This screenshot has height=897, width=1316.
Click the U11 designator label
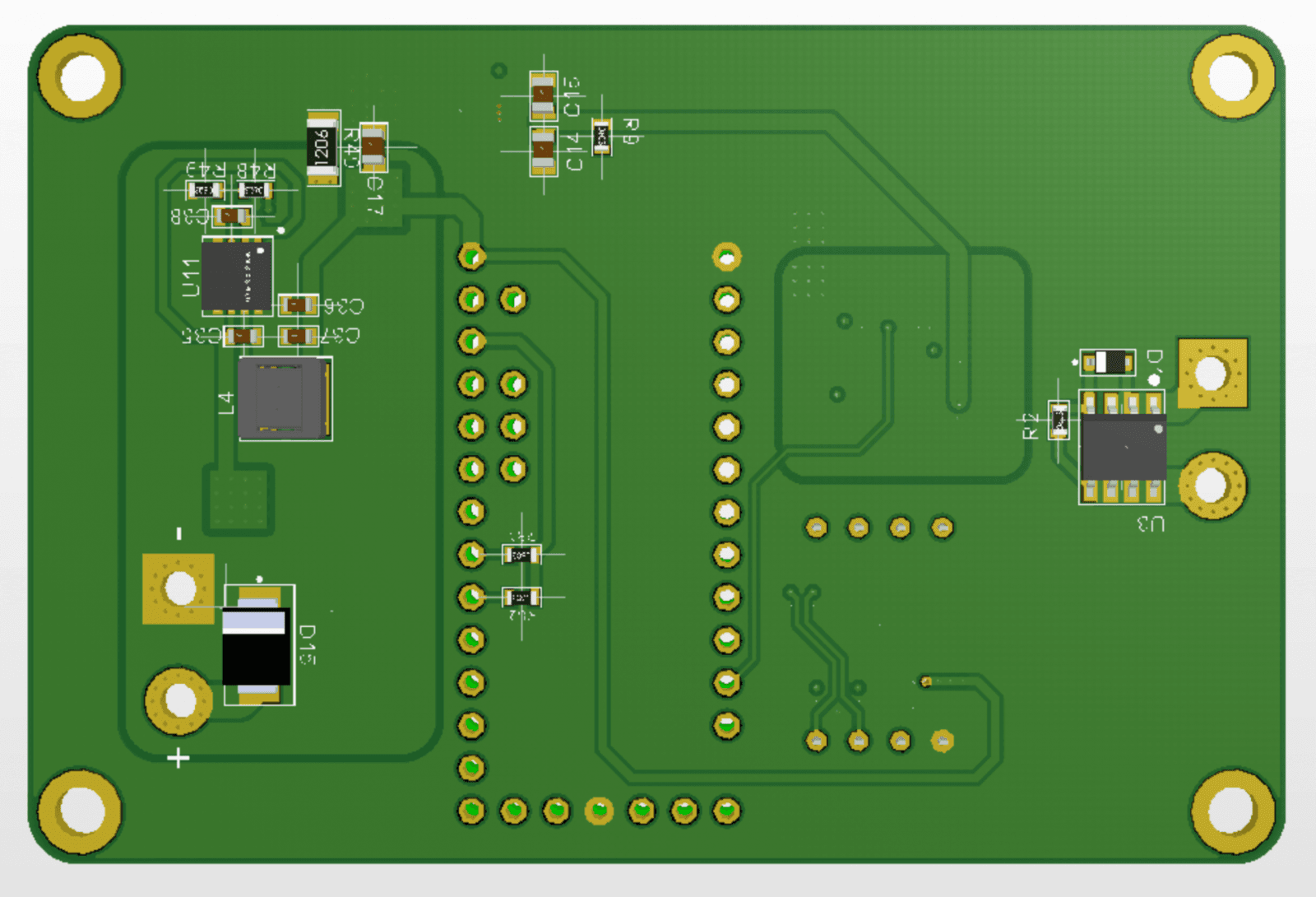tap(190, 277)
